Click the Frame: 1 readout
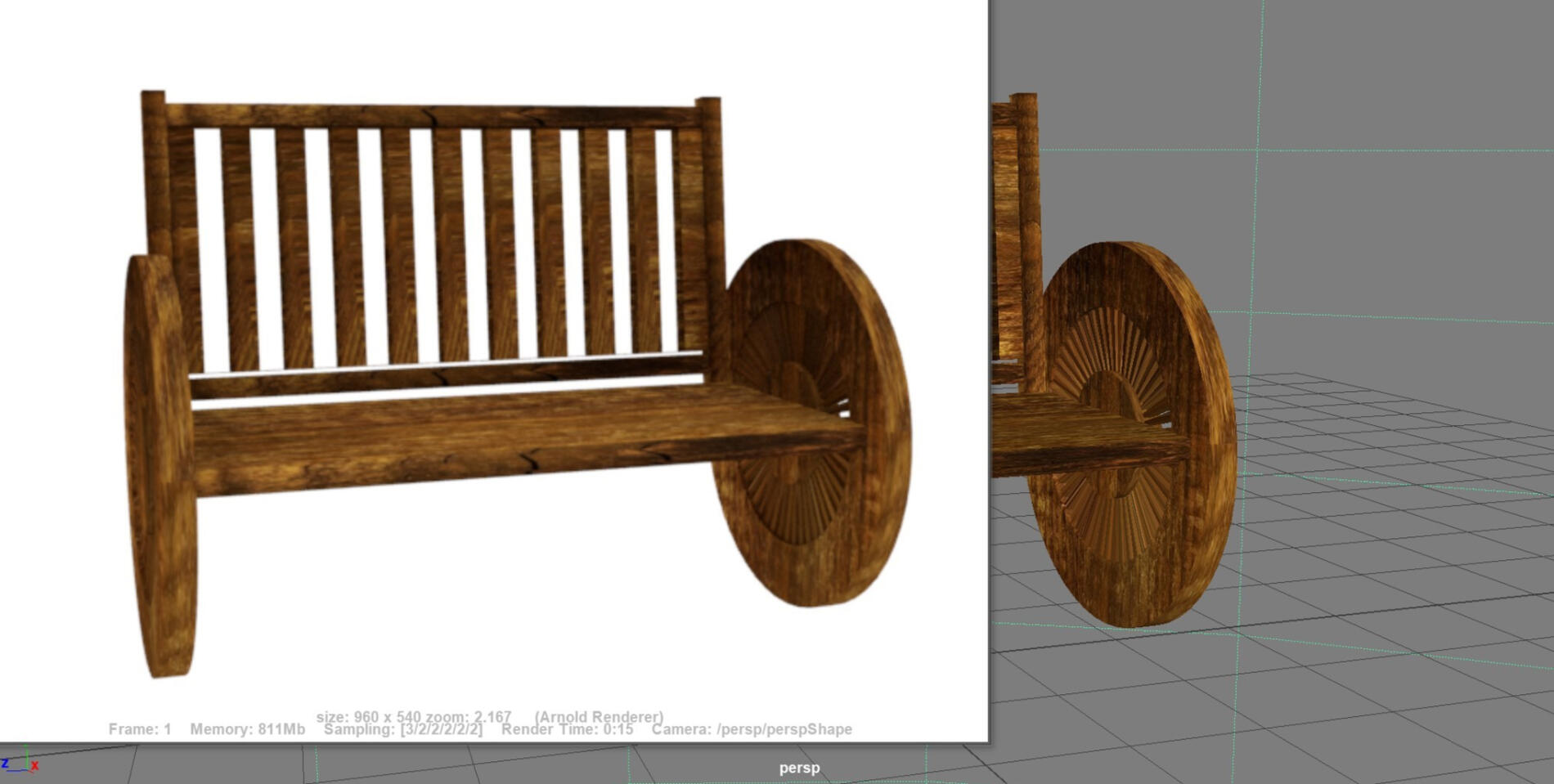Image resolution: width=1554 pixels, height=784 pixels. (x=140, y=729)
